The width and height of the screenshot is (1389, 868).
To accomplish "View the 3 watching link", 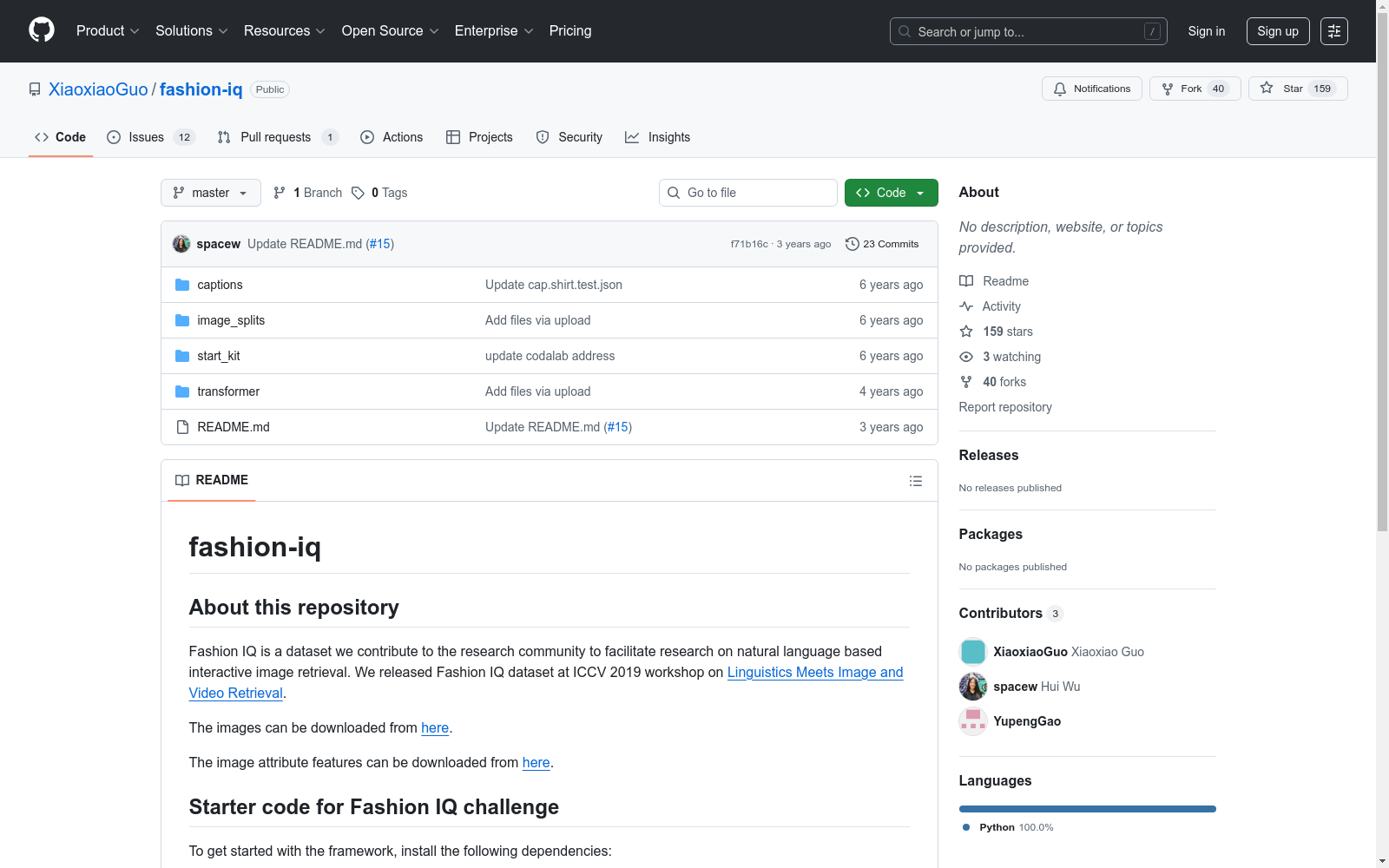I will (x=1000, y=357).
